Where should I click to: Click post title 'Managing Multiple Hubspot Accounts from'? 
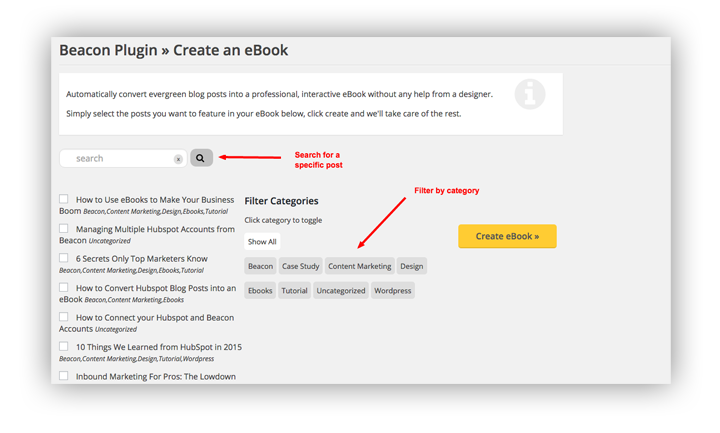coord(155,229)
